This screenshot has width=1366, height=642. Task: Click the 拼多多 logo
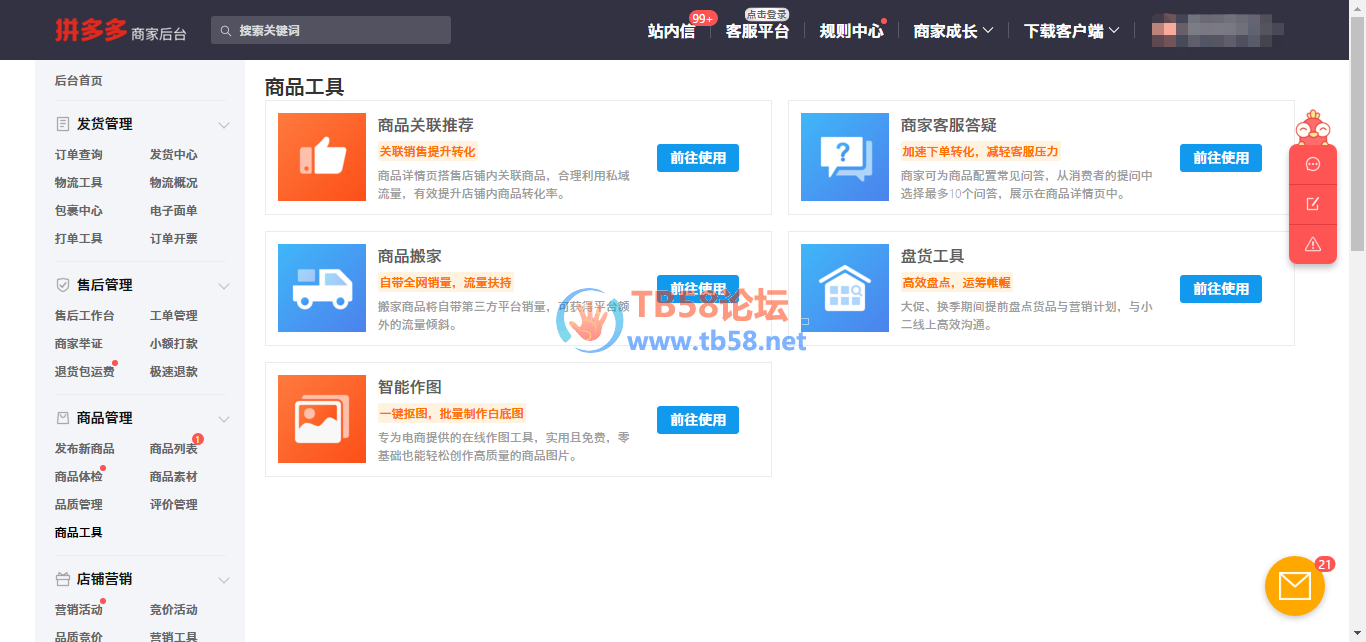click(x=91, y=30)
